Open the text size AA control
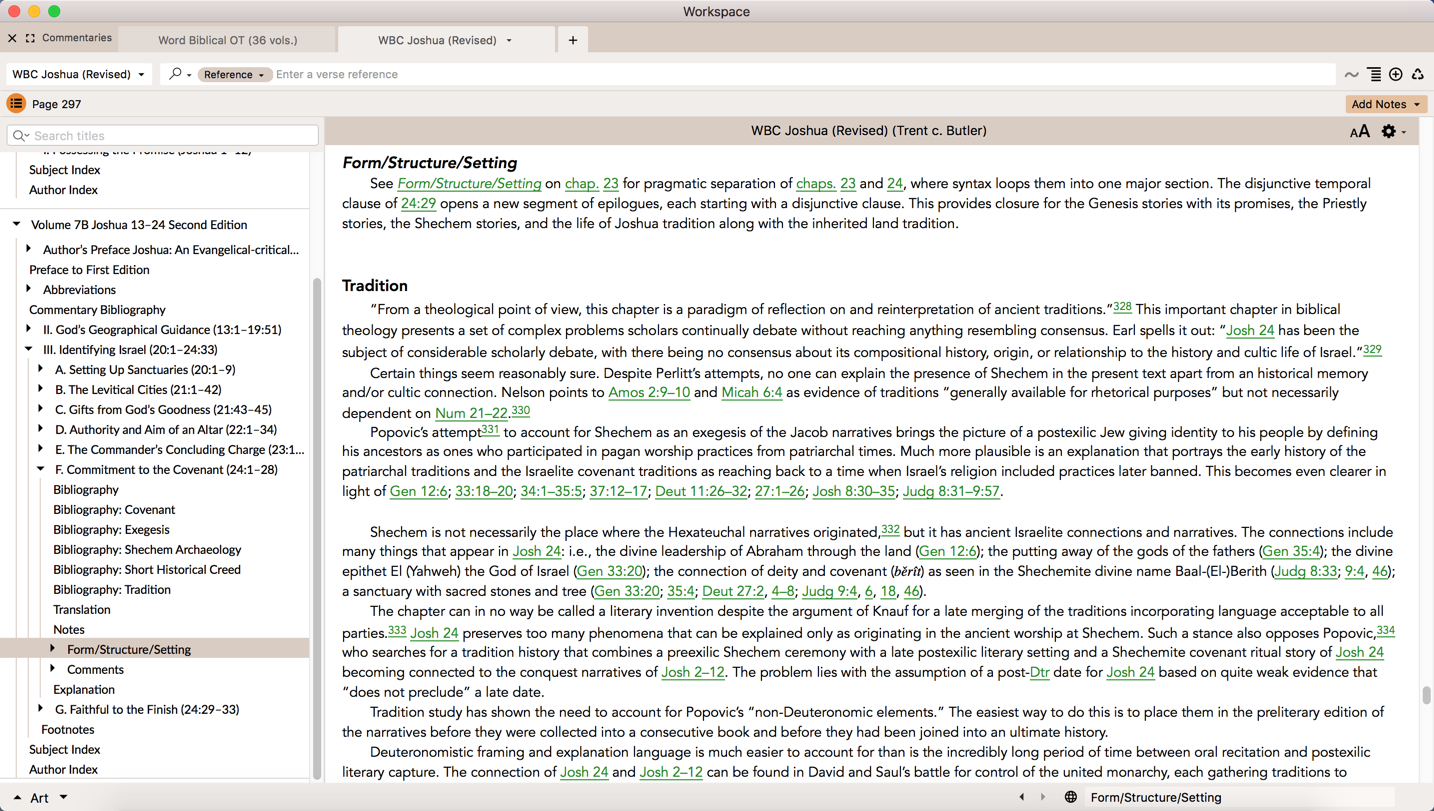This screenshot has width=1434, height=811. tap(1359, 131)
